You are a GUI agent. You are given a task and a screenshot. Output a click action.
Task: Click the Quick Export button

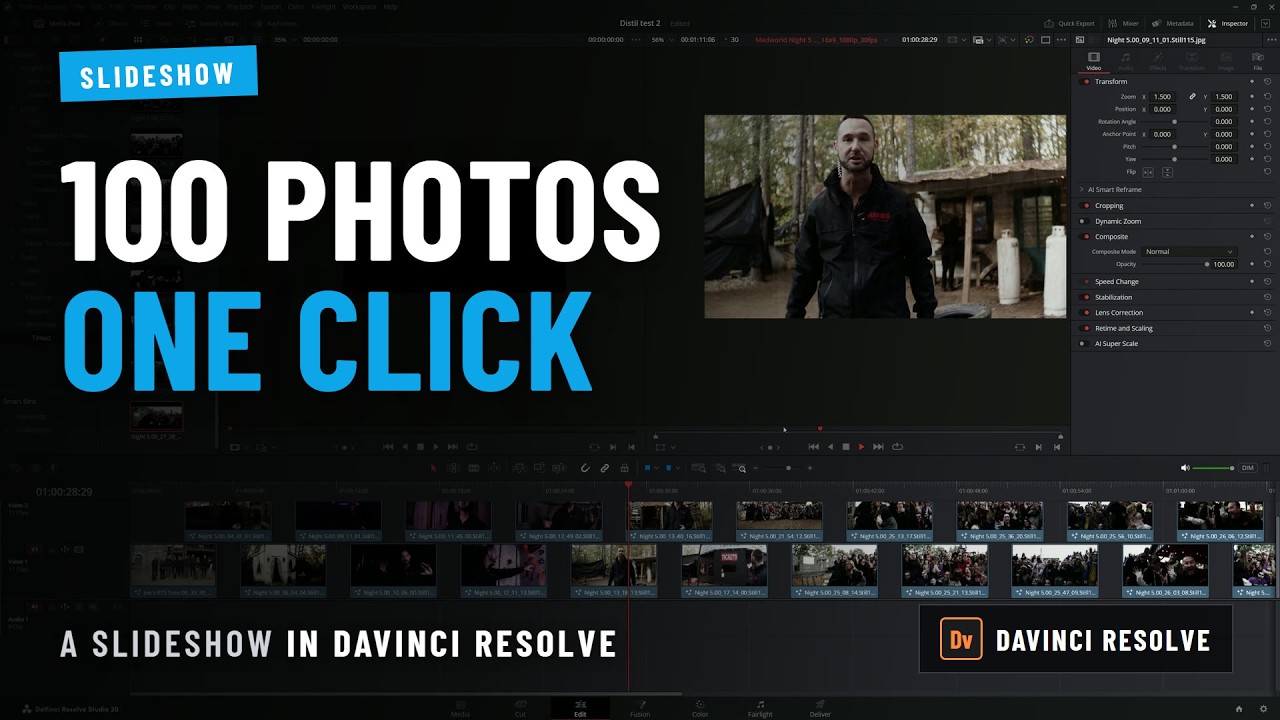coord(1069,23)
